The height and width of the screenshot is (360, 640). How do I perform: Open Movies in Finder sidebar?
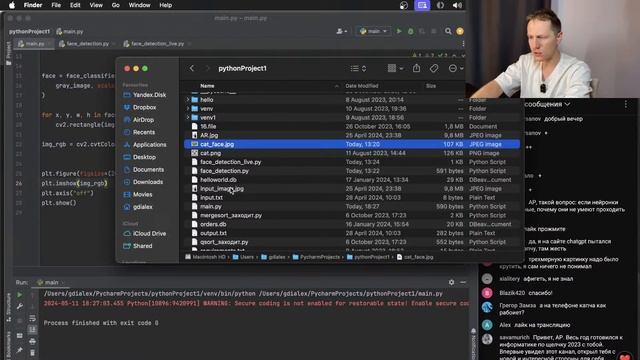(138, 194)
